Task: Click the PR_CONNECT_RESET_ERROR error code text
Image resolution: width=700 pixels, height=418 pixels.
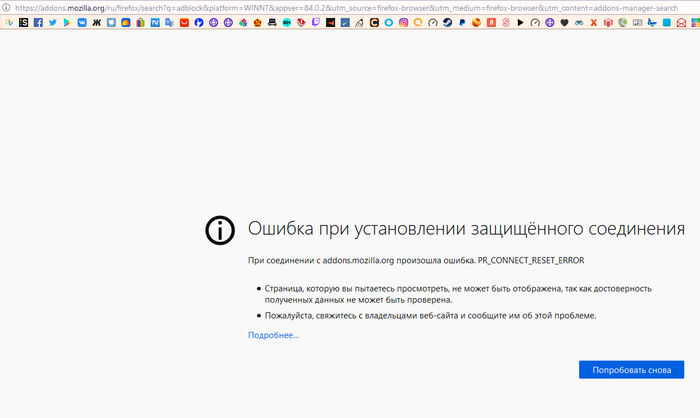Action: (531, 260)
